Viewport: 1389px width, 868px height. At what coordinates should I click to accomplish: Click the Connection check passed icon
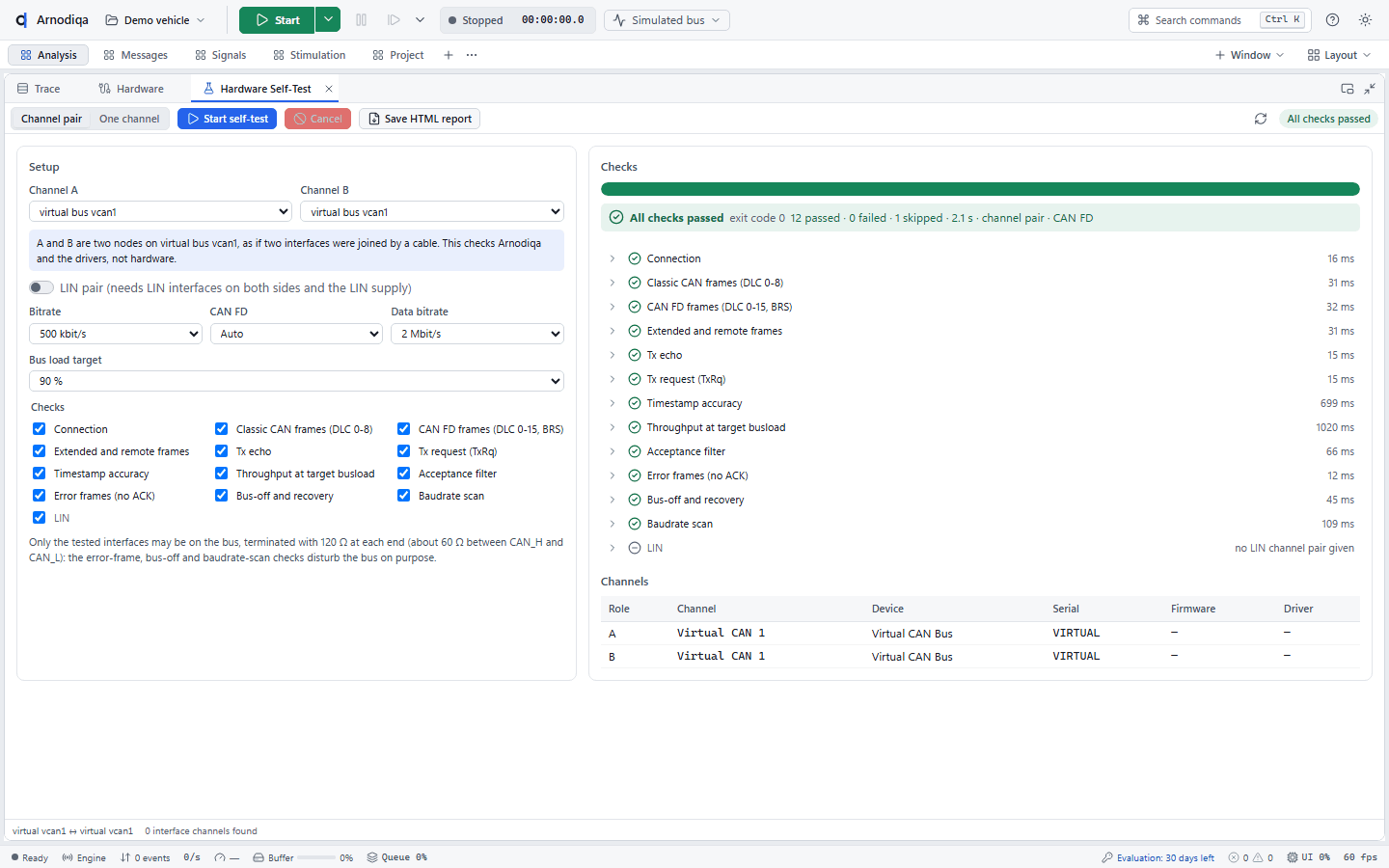[635, 258]
